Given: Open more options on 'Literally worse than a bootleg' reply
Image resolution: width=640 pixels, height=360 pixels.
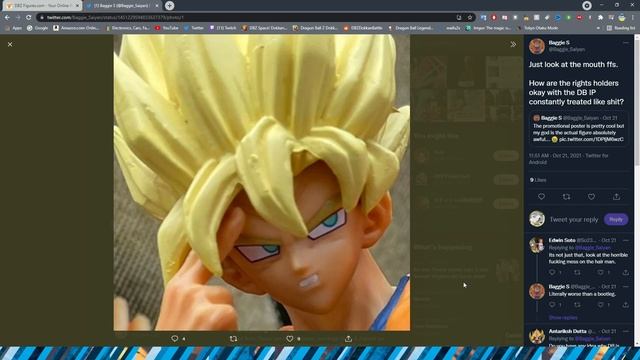Looking at the screenshot, I should [x=626, y=287].
